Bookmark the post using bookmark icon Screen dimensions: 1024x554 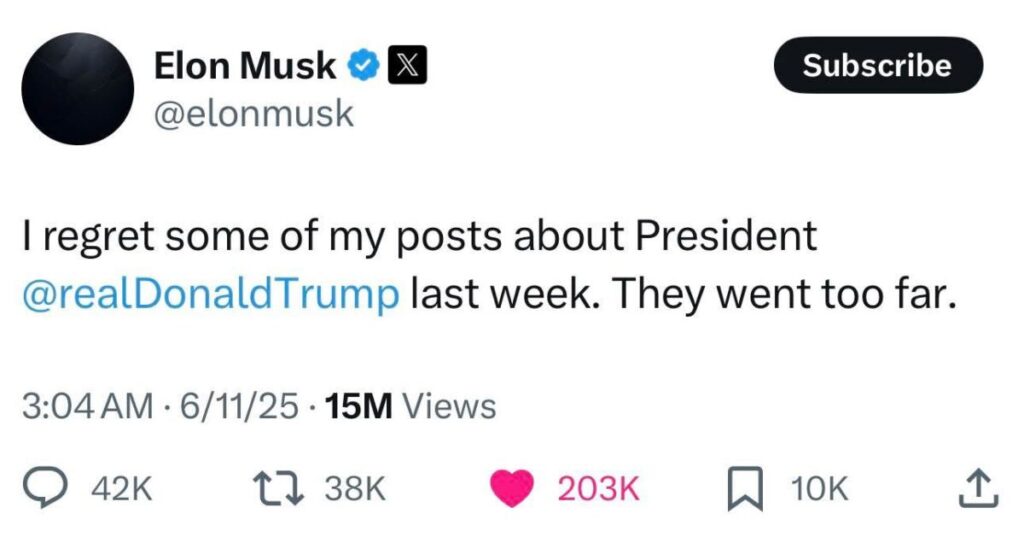[747, 488]
